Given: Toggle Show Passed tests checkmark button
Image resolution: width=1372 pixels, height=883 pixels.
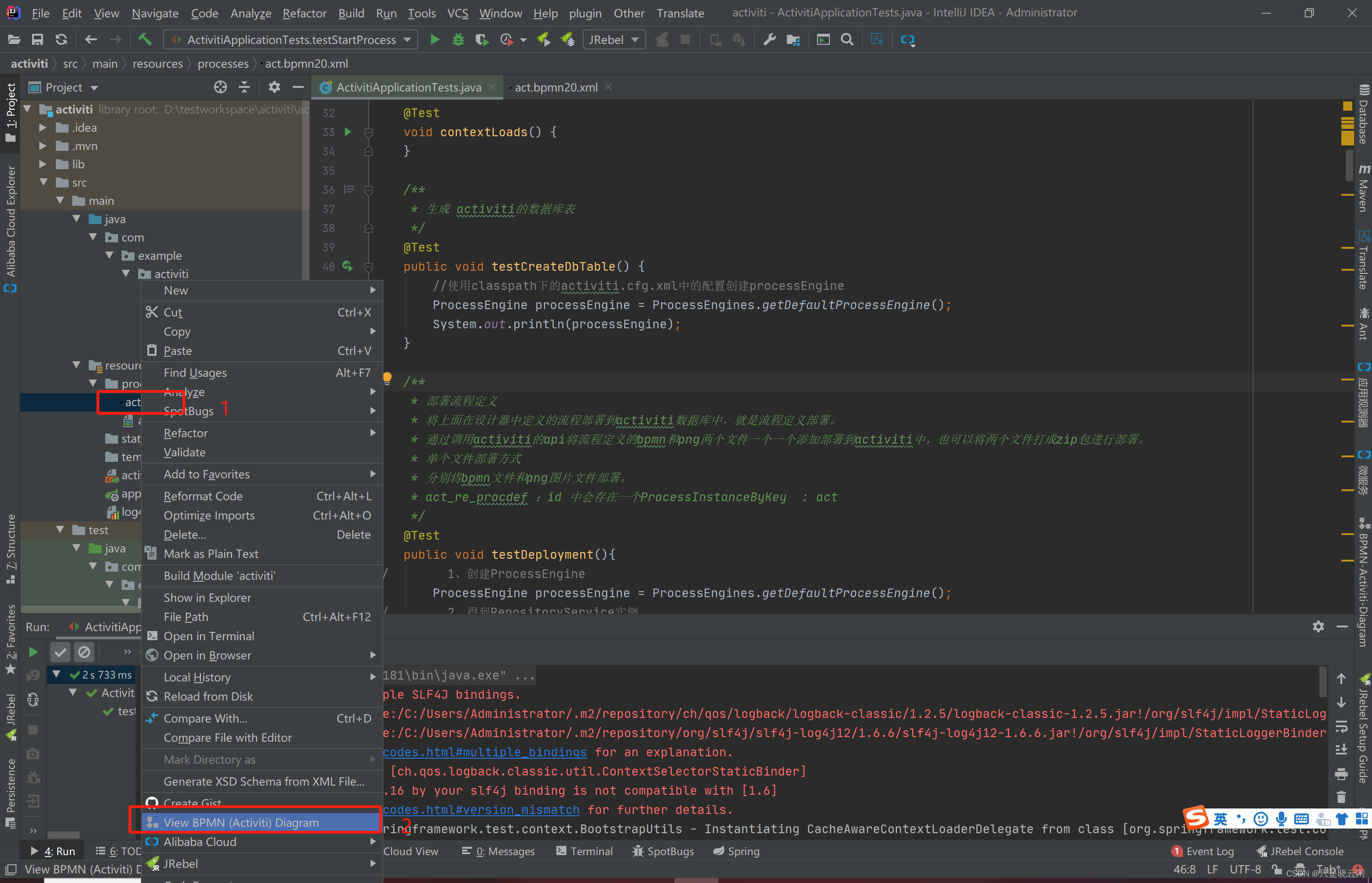Looking at the screenshot, I should [60, 652].
